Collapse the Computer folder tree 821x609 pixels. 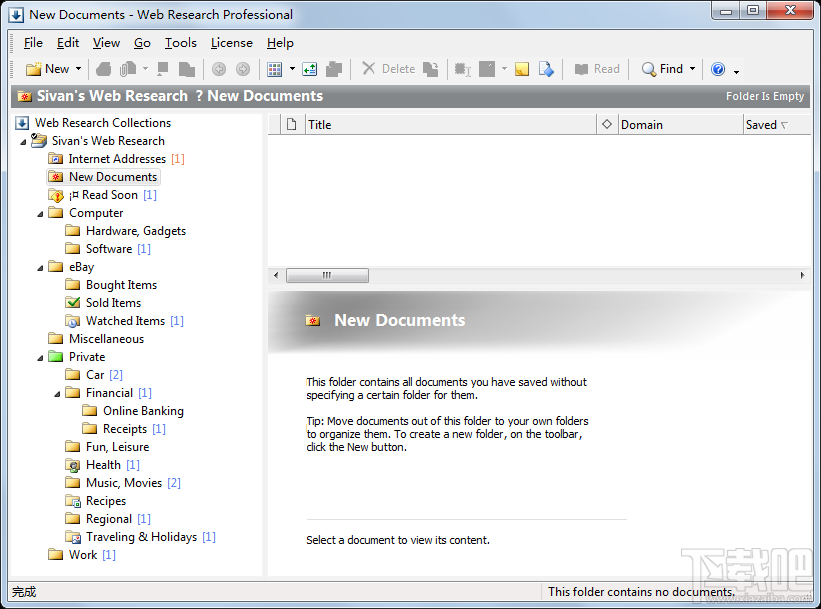tap(39, 212)
